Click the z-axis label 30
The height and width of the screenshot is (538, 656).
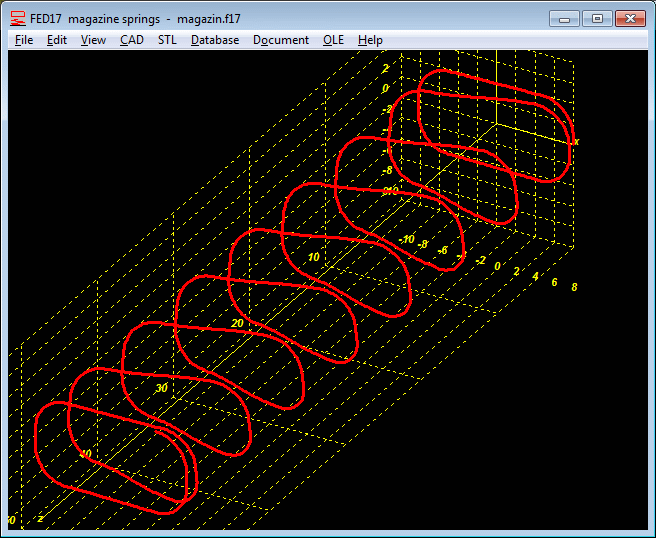[161, 388]
